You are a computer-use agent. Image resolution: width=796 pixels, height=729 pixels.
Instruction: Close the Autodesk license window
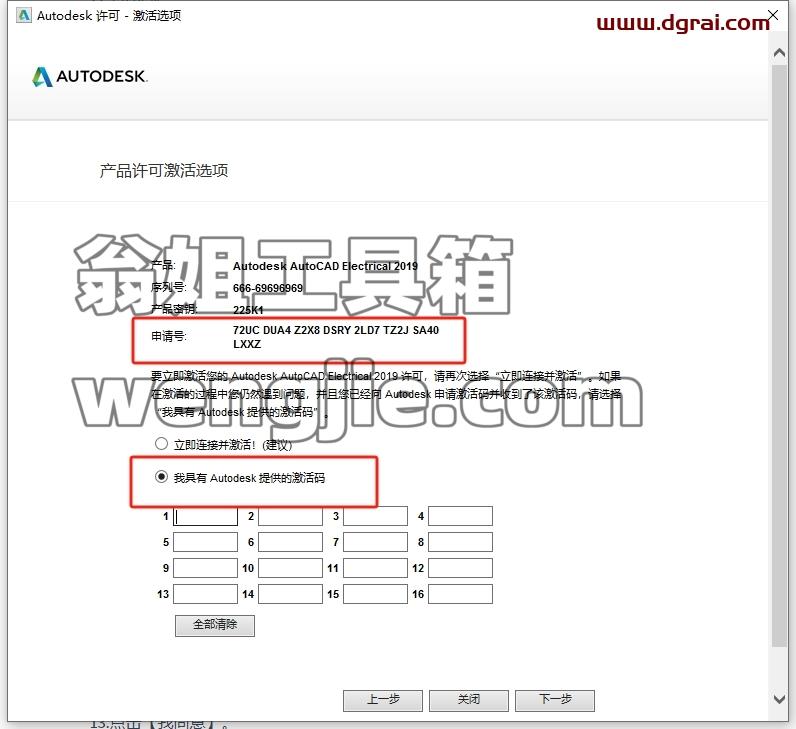click(x=773, y=15)
